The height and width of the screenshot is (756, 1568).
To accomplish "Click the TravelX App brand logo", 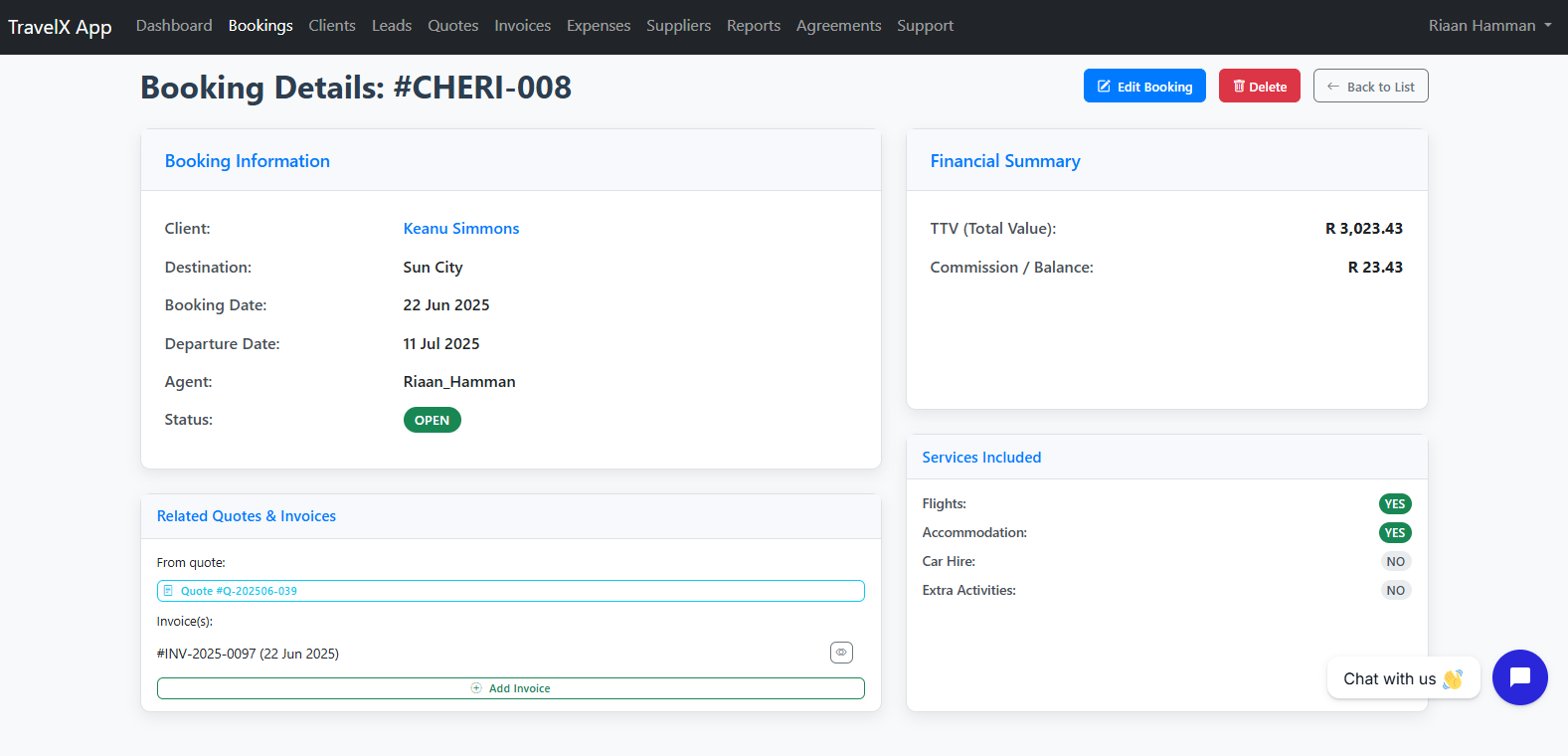I will pyautogui.click(x=60, y=27).
